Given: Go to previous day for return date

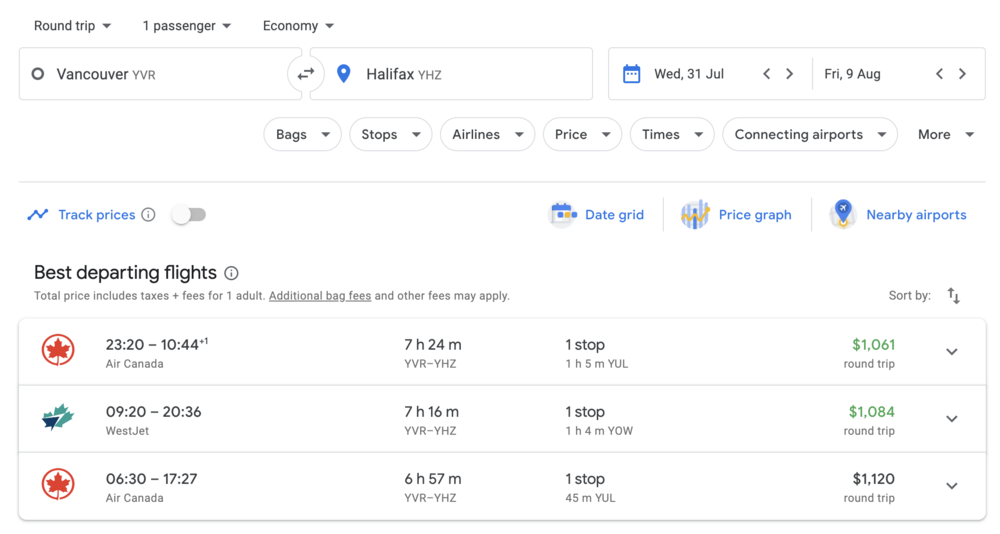Looking at the screenshot, I should click(939, 74).
